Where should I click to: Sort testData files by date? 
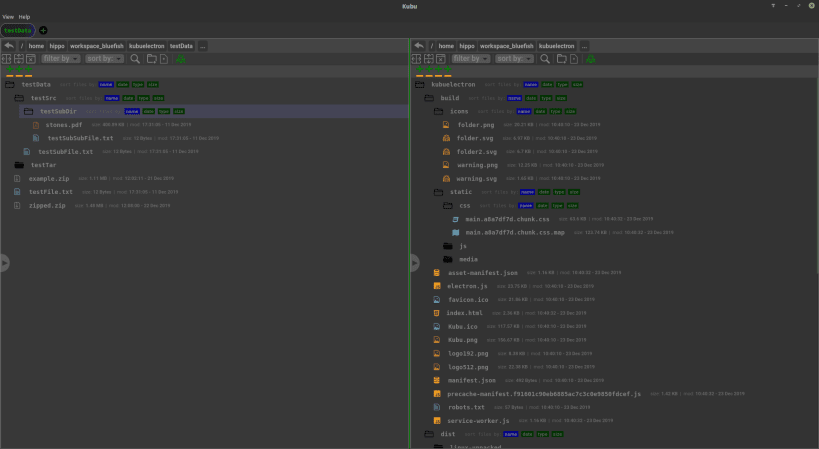coord(123,85)
